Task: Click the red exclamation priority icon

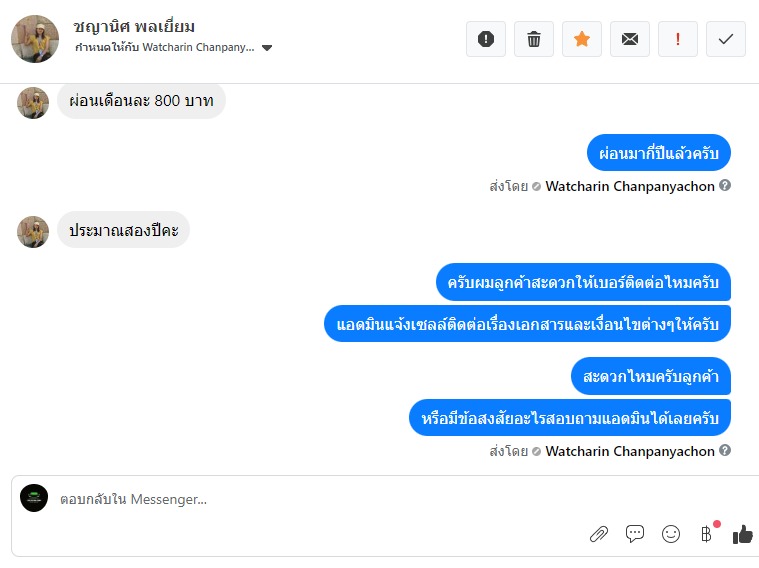Action: click(x=678, y=39)
